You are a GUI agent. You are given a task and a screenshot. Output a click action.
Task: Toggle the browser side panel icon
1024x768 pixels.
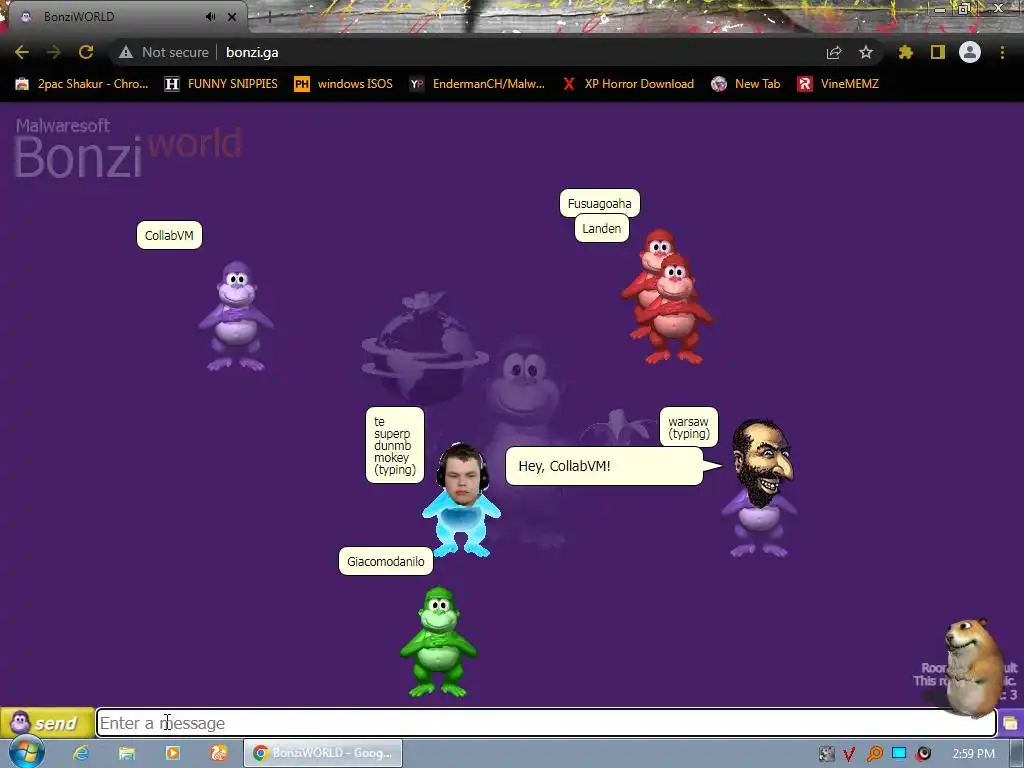point(938,52)
